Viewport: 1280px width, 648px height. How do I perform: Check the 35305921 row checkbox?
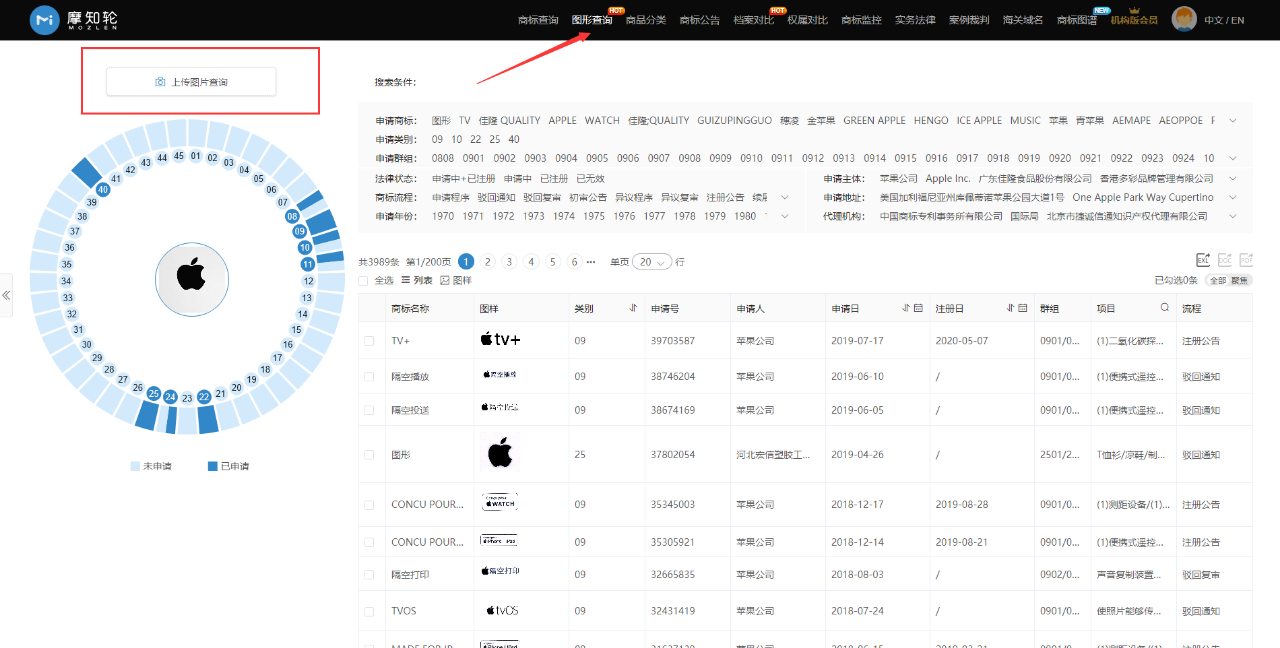[x=369, y=542]
